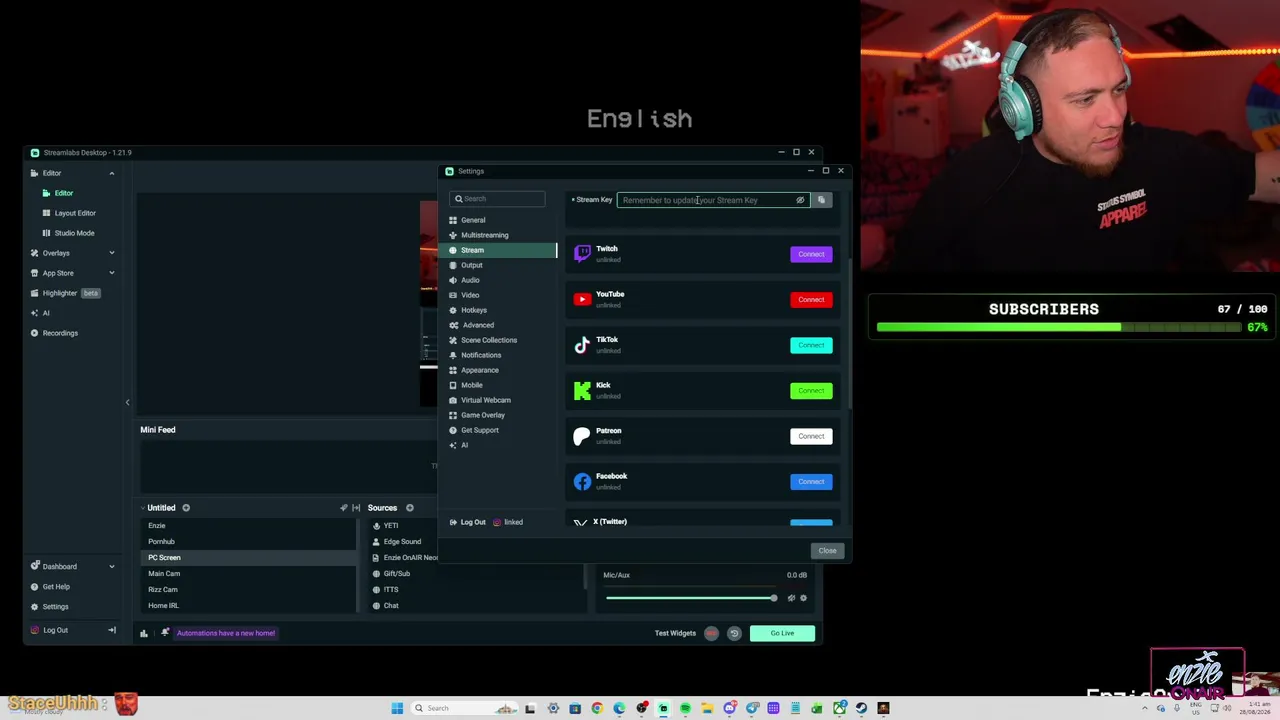1280x720 pixels.
Task: Click the Kick logo icon
Action: point(582,390)
